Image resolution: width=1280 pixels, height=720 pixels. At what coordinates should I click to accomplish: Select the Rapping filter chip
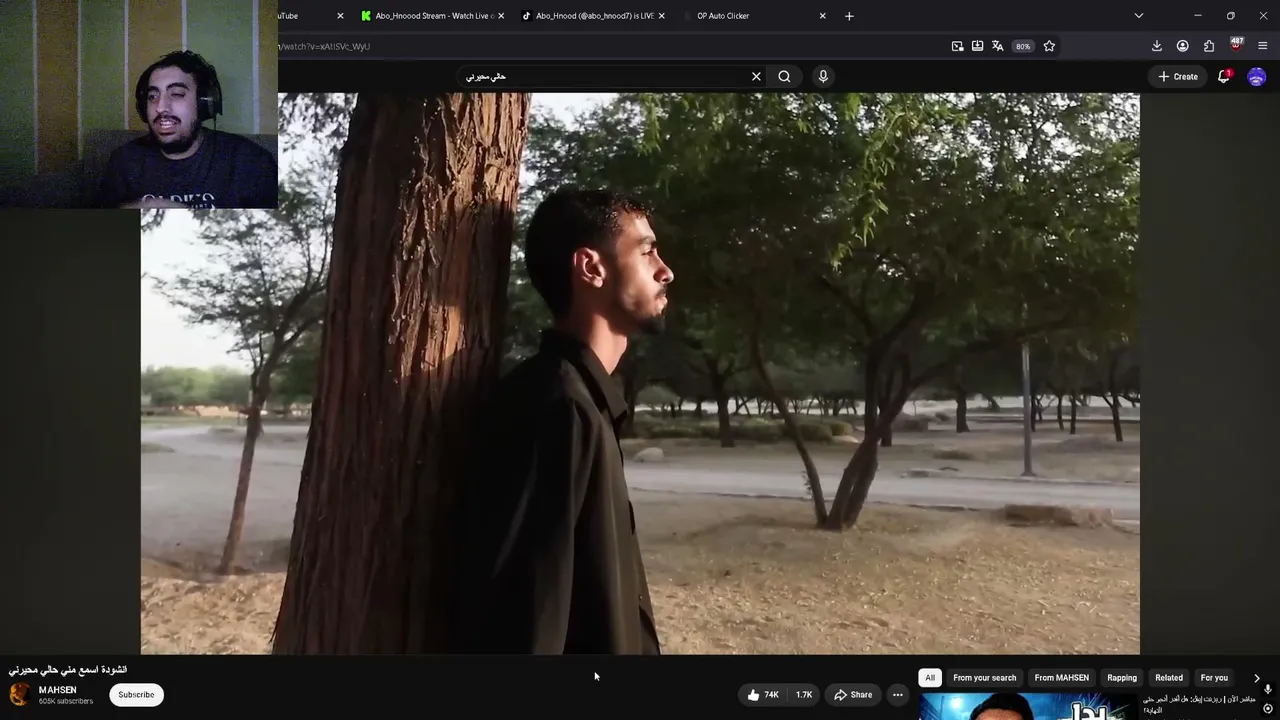pos(1122,678)
